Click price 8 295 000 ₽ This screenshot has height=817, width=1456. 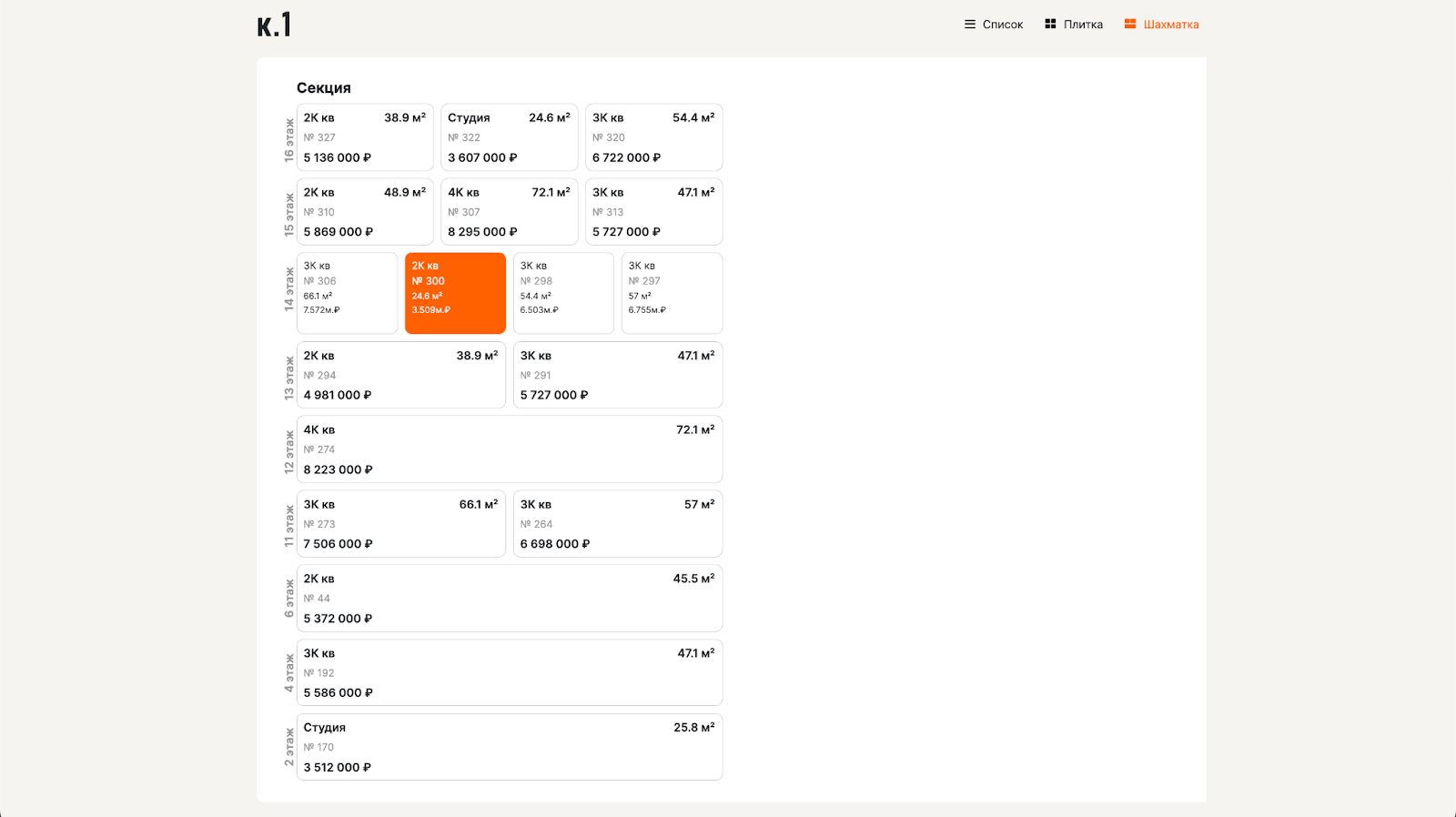point(482,232)
